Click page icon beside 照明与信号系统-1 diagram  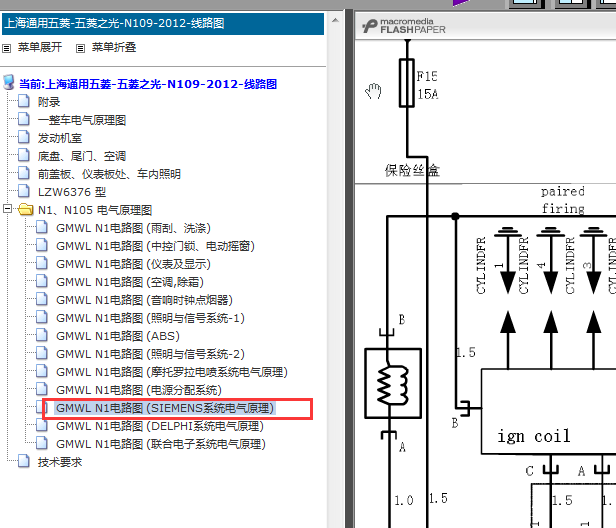click(x=42, y=317)
